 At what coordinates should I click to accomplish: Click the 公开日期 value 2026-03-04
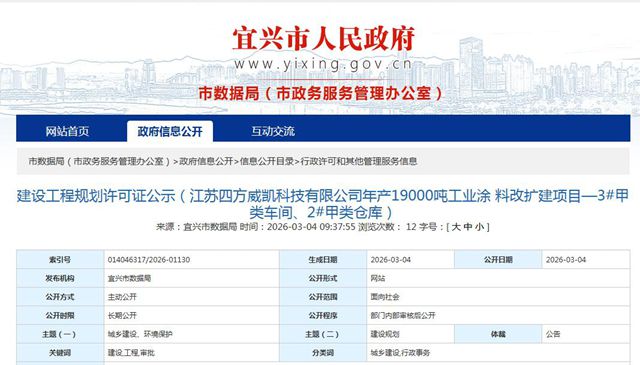coord(566,260)
